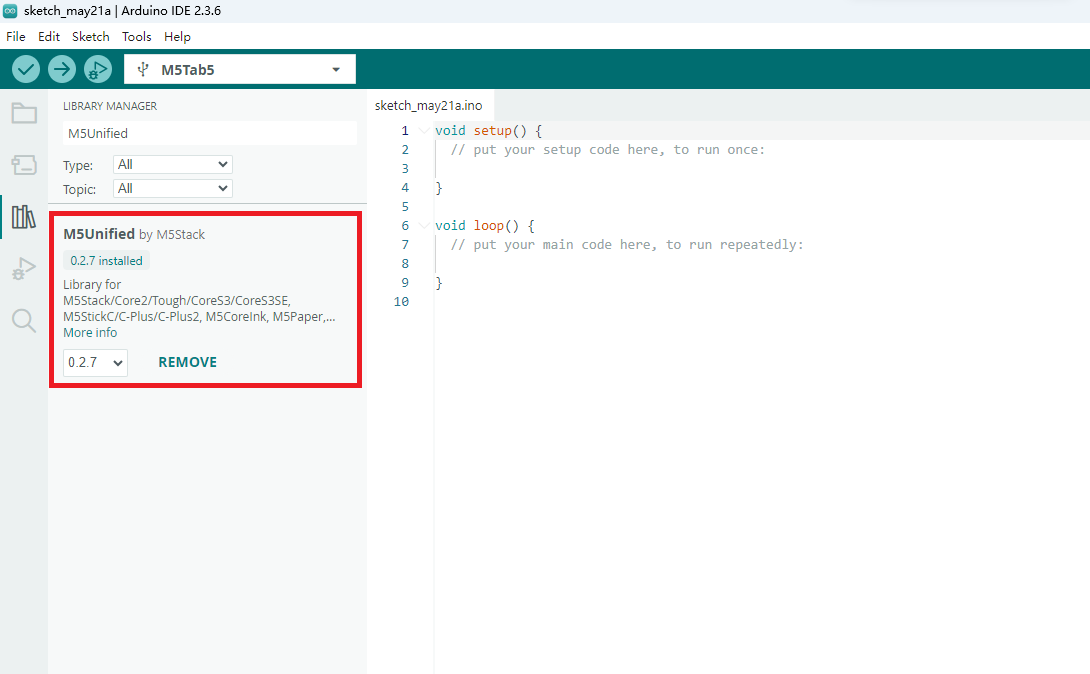1090x674 pixels.
Task: Click the M5Unified library title
Action: pyautogui.click(x=99, y=234)
